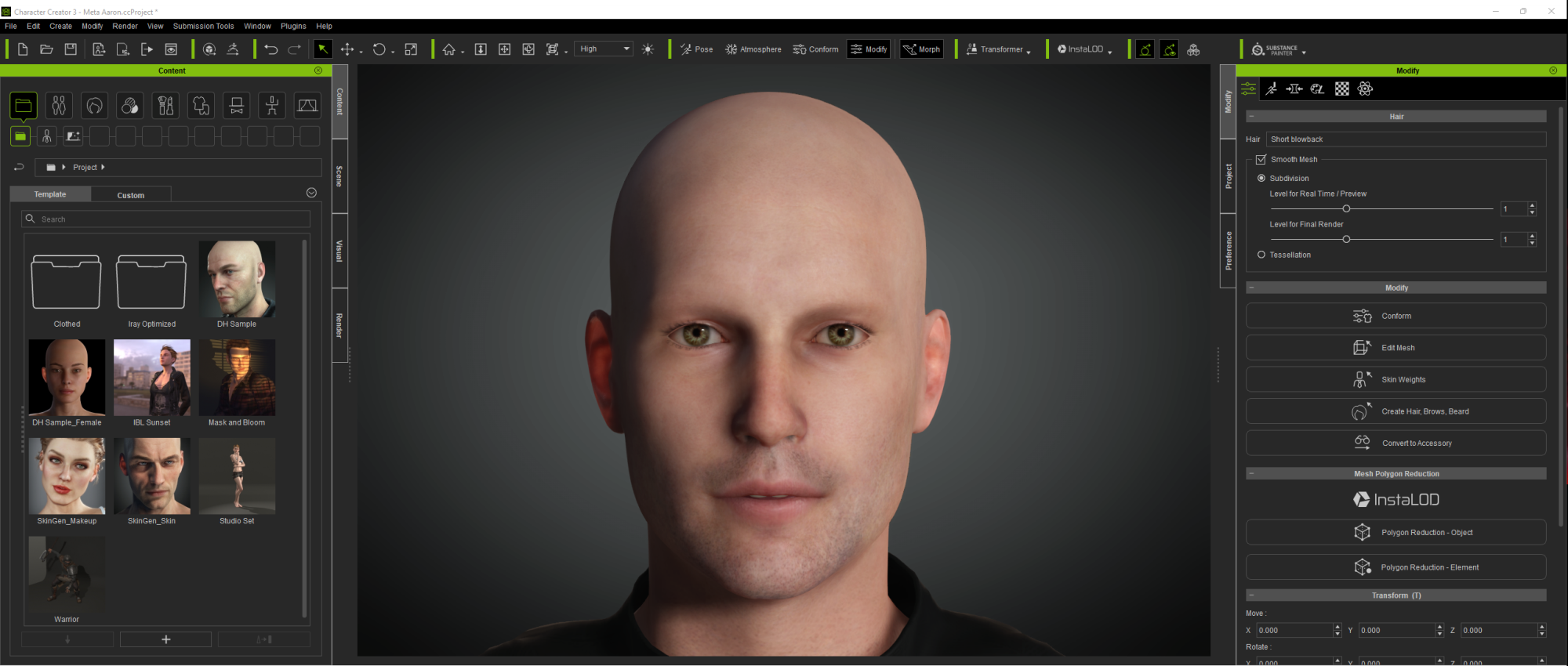1568x666 pixels.
Task: Open the Render menu
Action: [125, 26]
